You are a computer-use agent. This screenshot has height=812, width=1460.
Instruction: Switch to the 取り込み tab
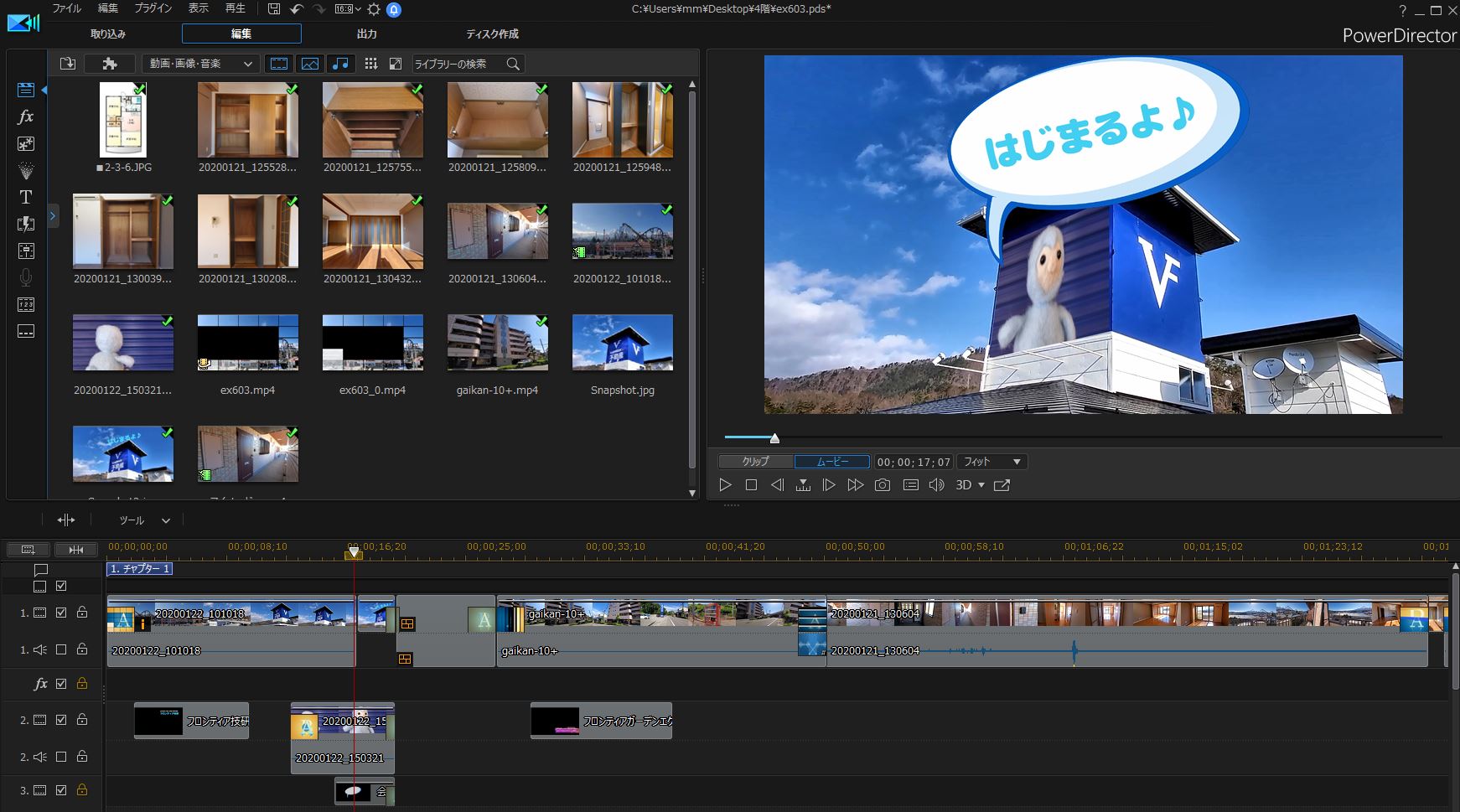(x=108, y=34)
